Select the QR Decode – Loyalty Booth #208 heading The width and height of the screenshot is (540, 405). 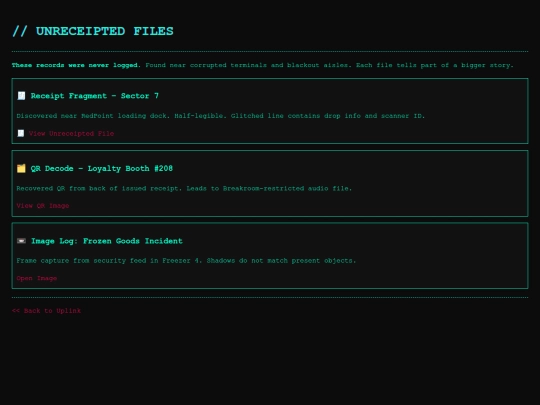click(102, 168)
